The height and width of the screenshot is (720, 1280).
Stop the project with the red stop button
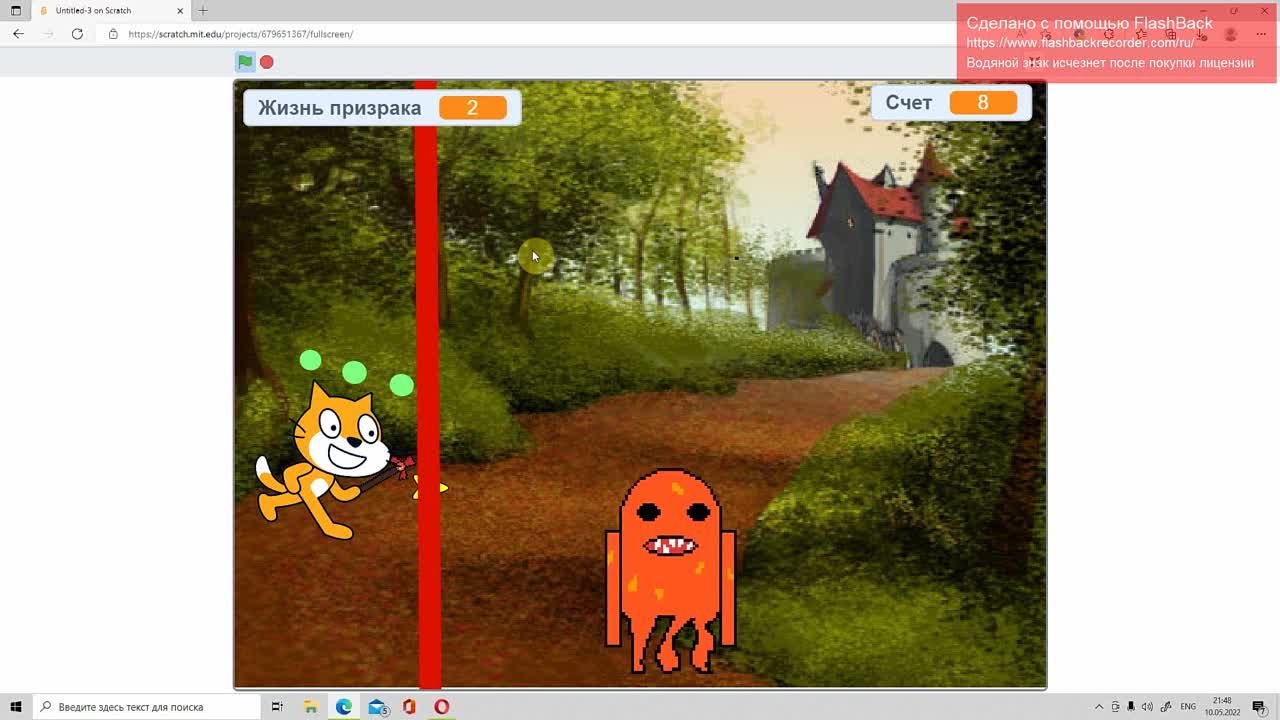(x=267, y=62)
